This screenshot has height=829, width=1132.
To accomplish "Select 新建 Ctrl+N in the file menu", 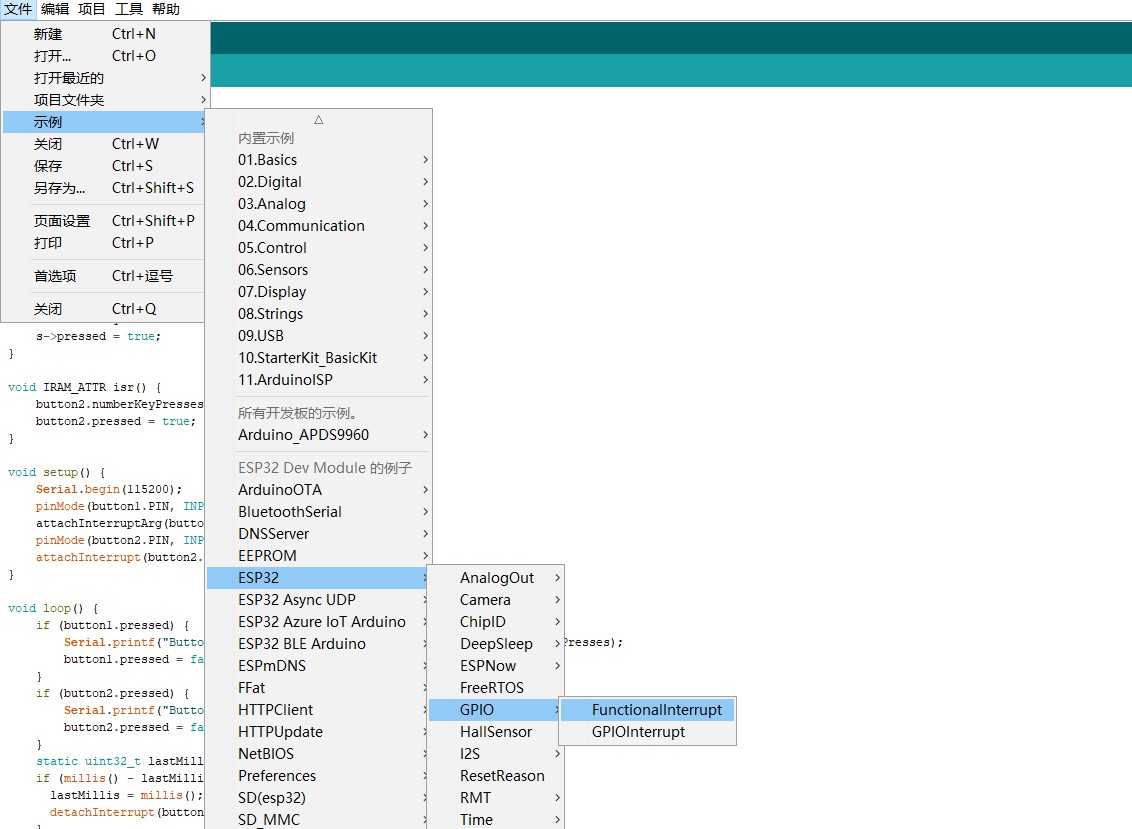I will [x=105, y=34].
